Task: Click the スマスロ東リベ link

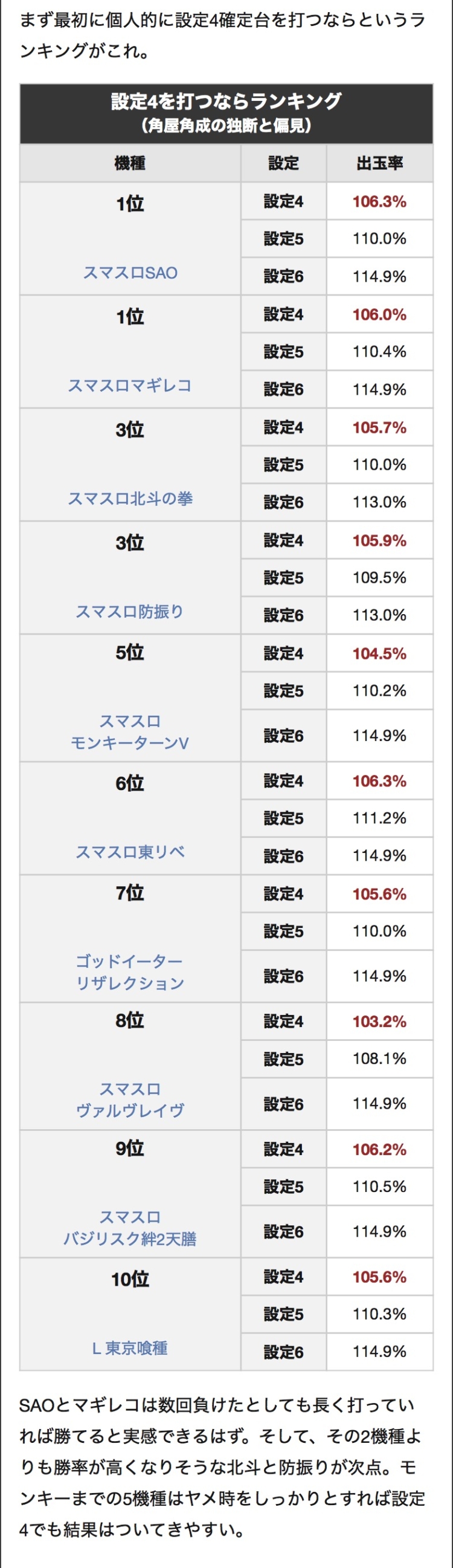Action: (130, 852)
